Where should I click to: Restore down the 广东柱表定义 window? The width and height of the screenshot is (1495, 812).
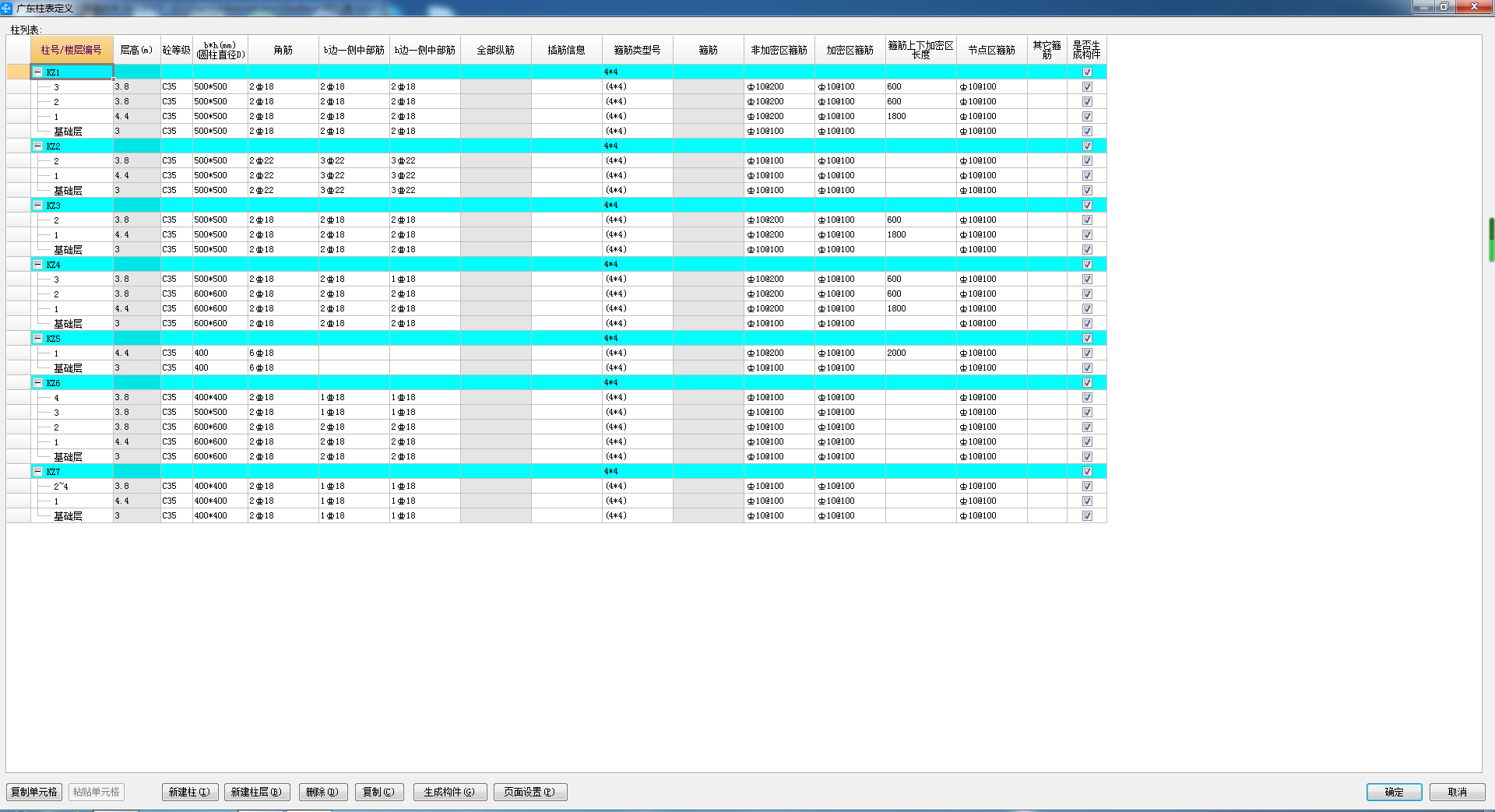1444,6
